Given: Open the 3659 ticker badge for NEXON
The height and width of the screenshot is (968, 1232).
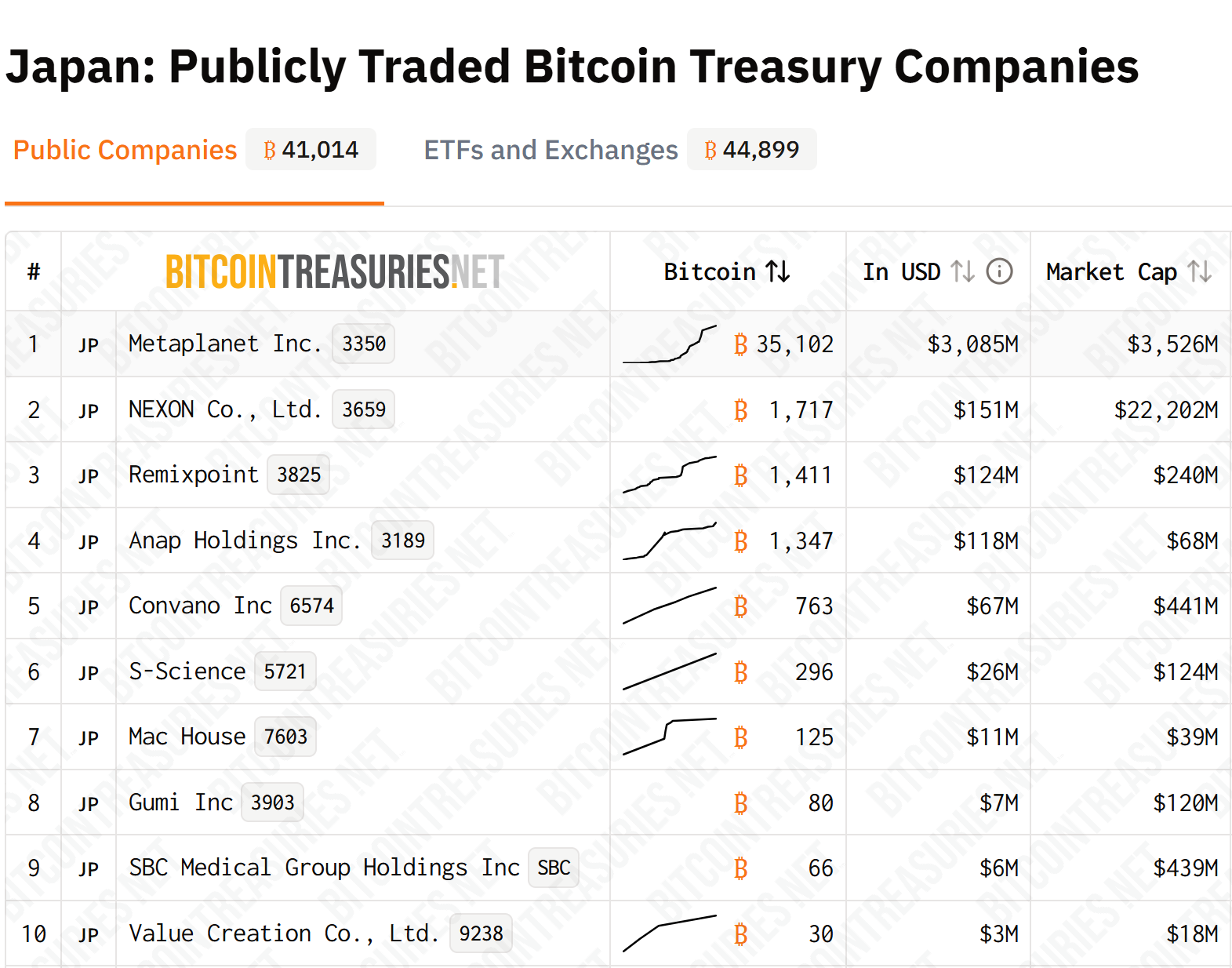Looking at the screenshot, I should [x=364, y=409].
